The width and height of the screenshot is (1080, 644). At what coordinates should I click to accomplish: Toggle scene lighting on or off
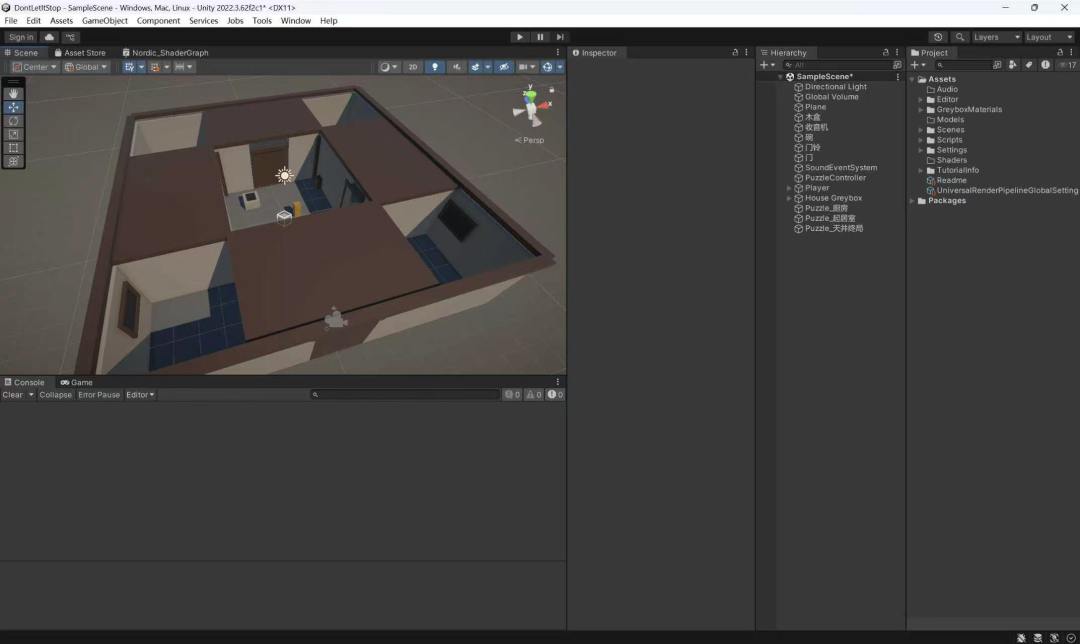pyautogui.click(x=435, y=67)
